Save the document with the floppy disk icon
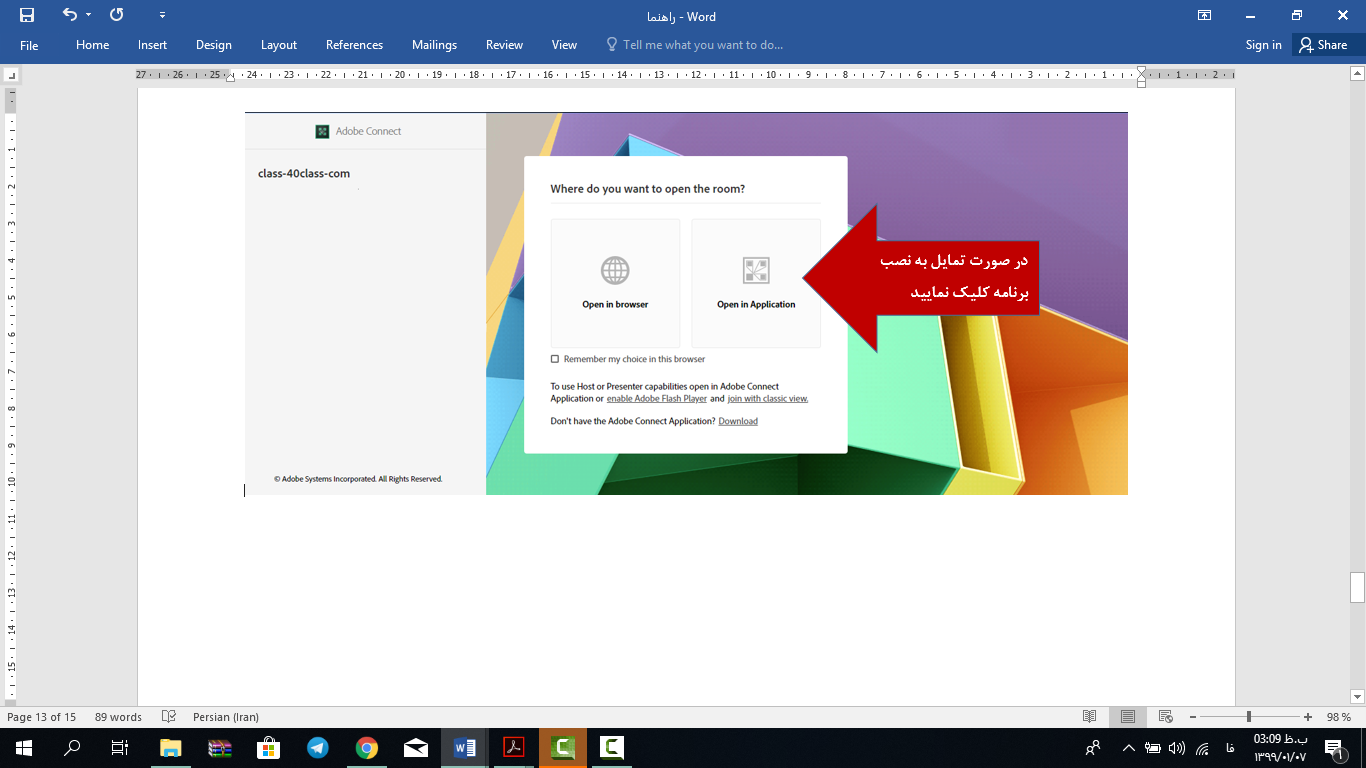Image resolution: width=1366 pixels, height=768 pixels. click(x=27, y=15)
